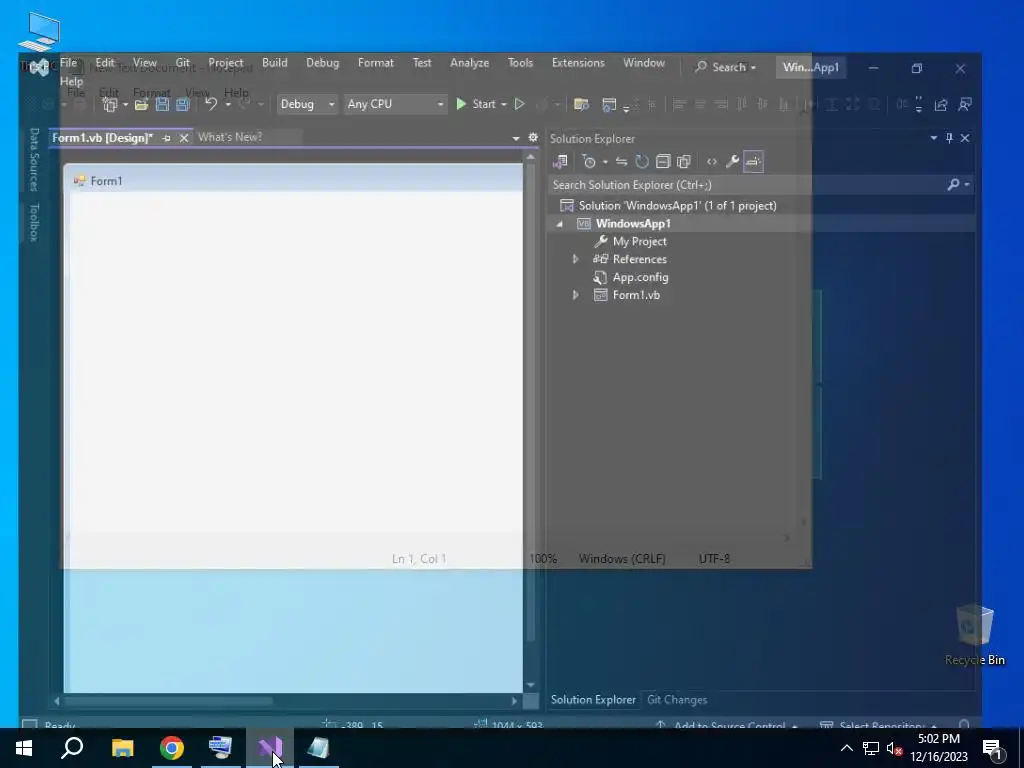Open Solution Explorer window position dropdown
Image resolution: width=1024 pixels, height=768 pixels.
[933, 138]
